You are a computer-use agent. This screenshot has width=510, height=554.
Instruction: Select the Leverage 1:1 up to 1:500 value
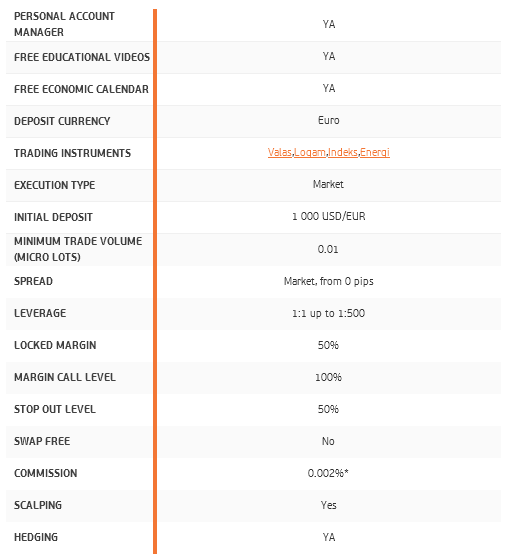point(329,313)
